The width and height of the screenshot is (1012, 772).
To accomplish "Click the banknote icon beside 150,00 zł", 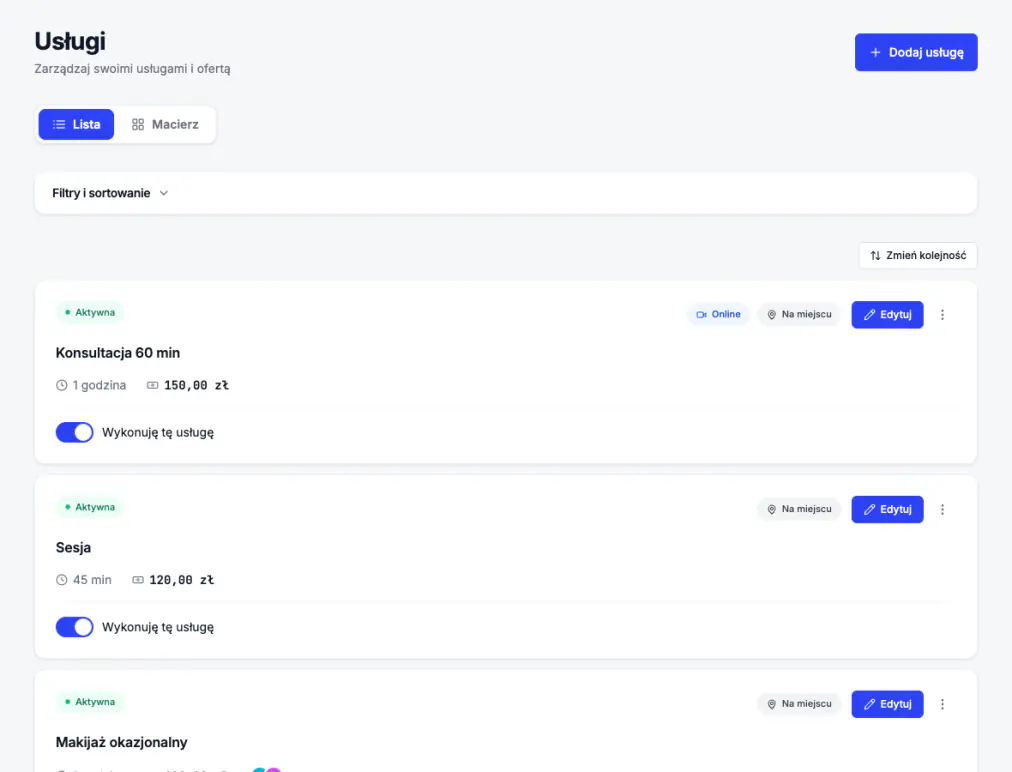I will point(152,385).
